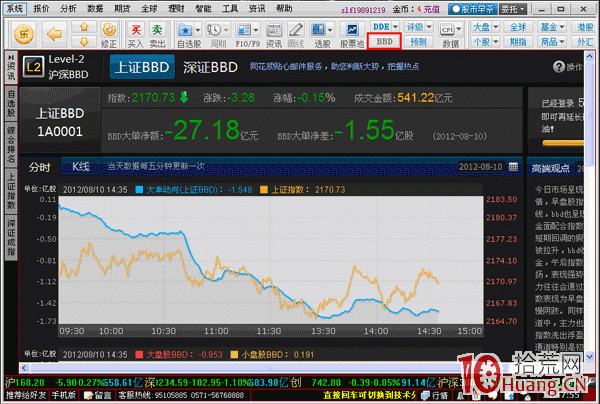The image size is (600, 404).
Task: Open the 智能 menu
Action: pyautogui.click(x=203, y=8)
